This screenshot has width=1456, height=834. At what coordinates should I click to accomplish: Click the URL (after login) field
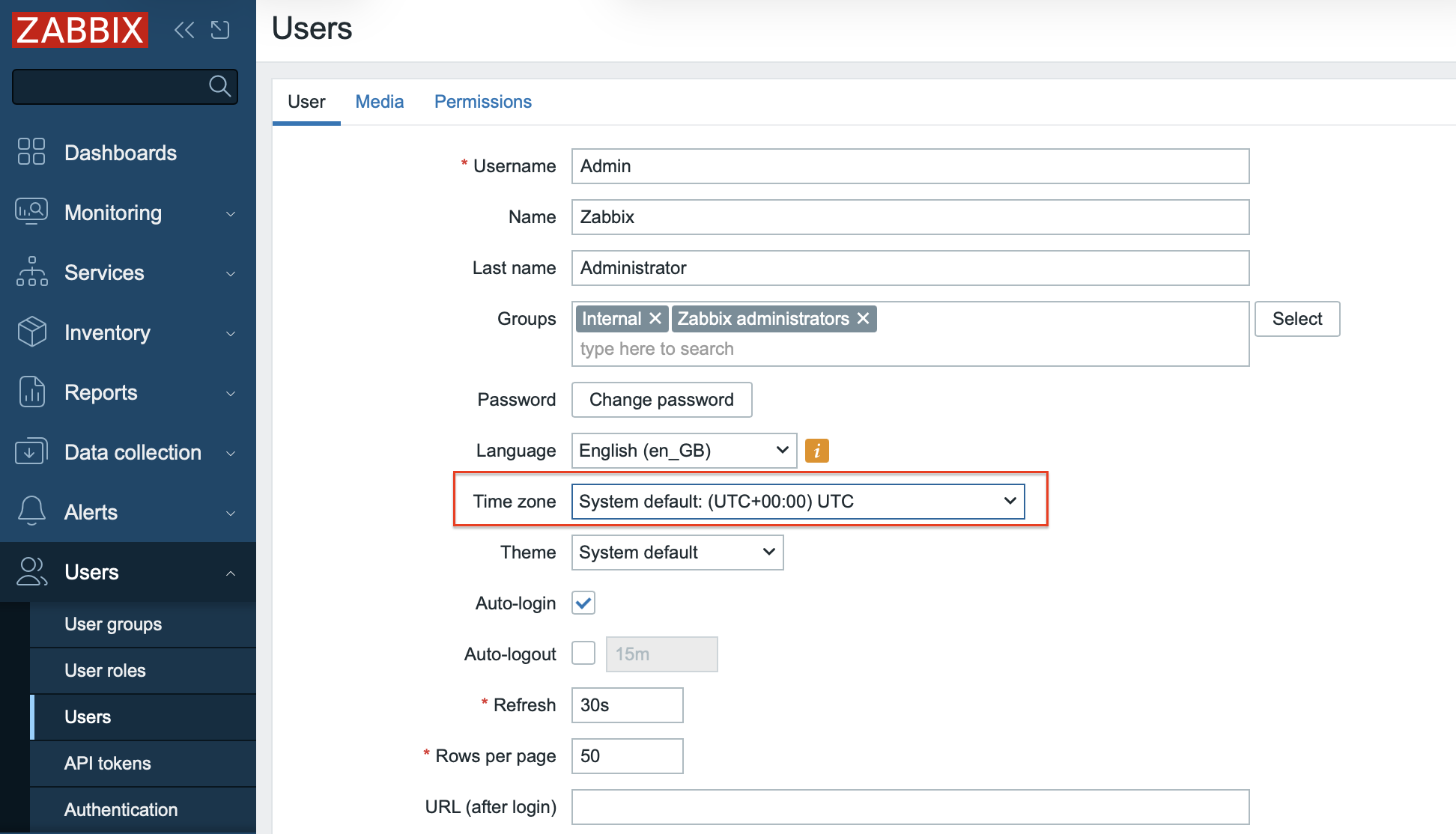tap(909, 807)
